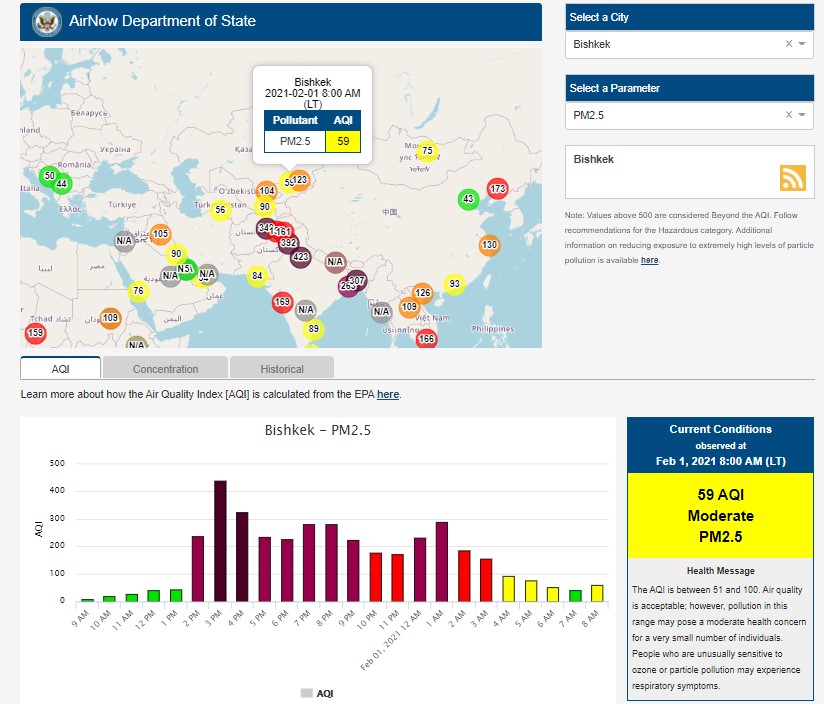
Task: Switch to the Concentration tab
Action: point(165,369)
